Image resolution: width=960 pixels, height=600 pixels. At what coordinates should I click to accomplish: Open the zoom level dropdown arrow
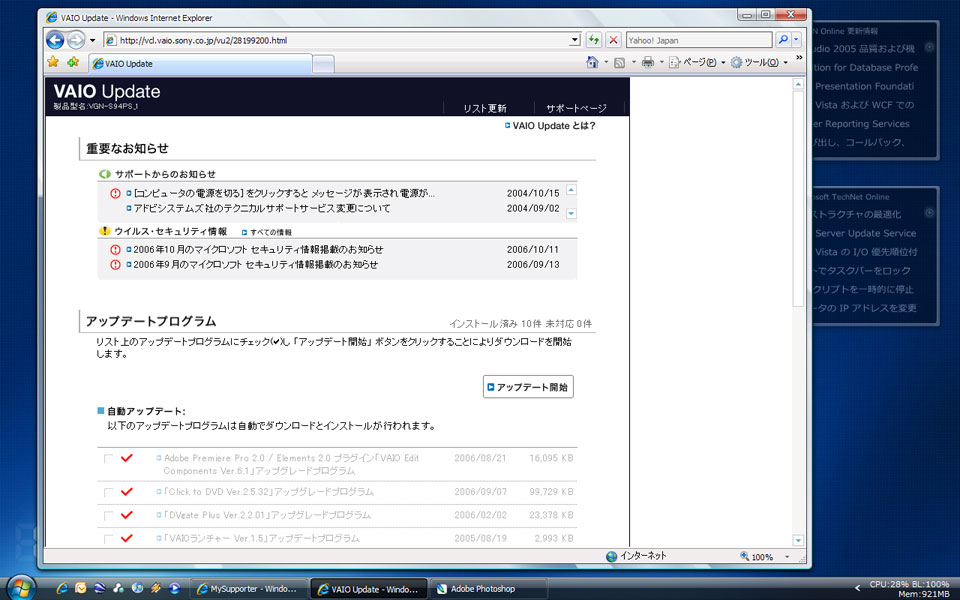point(787,557)
